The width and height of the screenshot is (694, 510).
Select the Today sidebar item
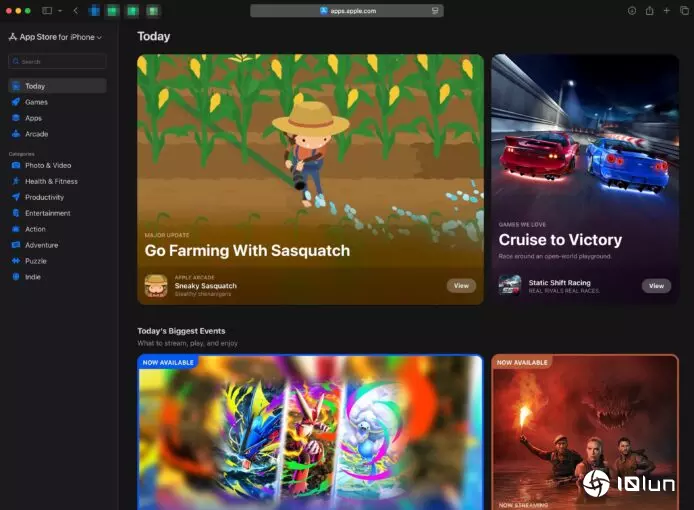pos(35,86)
